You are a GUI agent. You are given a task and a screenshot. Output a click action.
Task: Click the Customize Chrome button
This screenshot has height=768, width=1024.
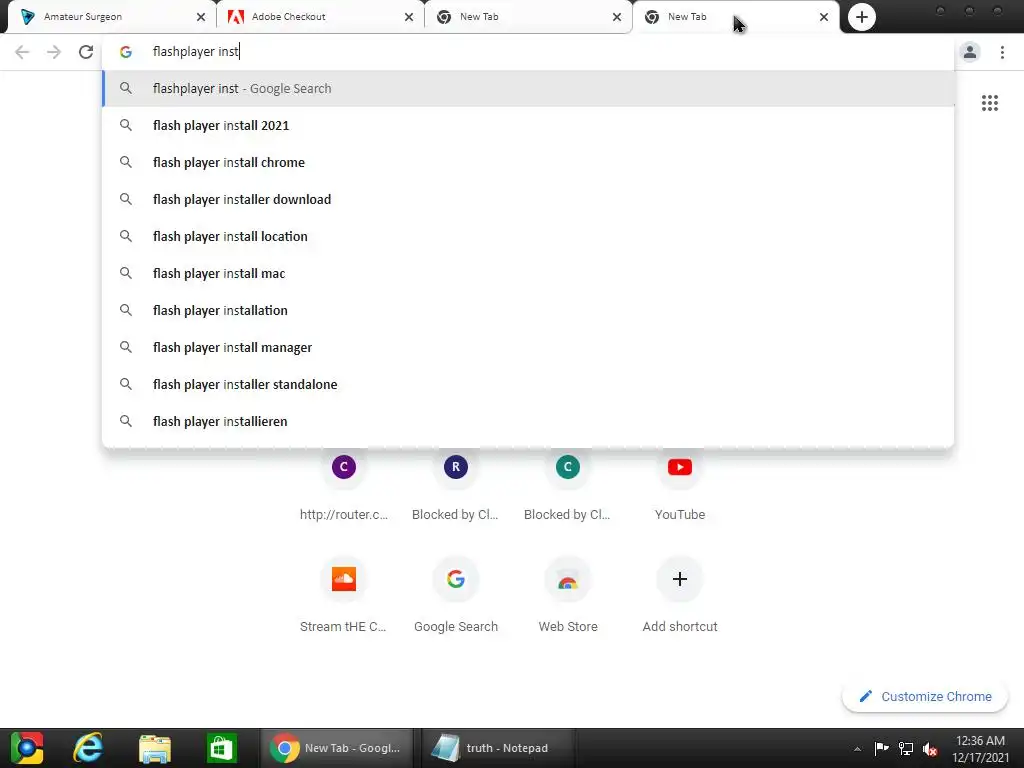pyautogui.click(x=925, y=696)
